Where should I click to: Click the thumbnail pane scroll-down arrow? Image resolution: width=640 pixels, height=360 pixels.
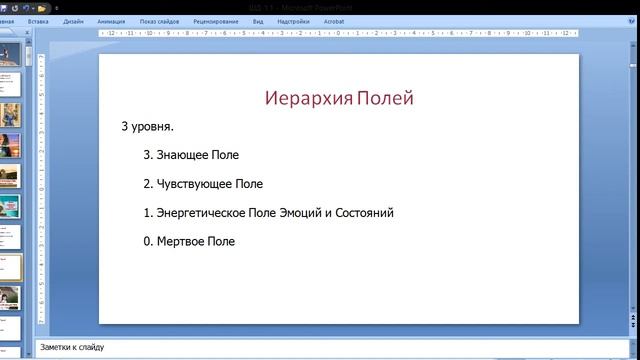28,354
